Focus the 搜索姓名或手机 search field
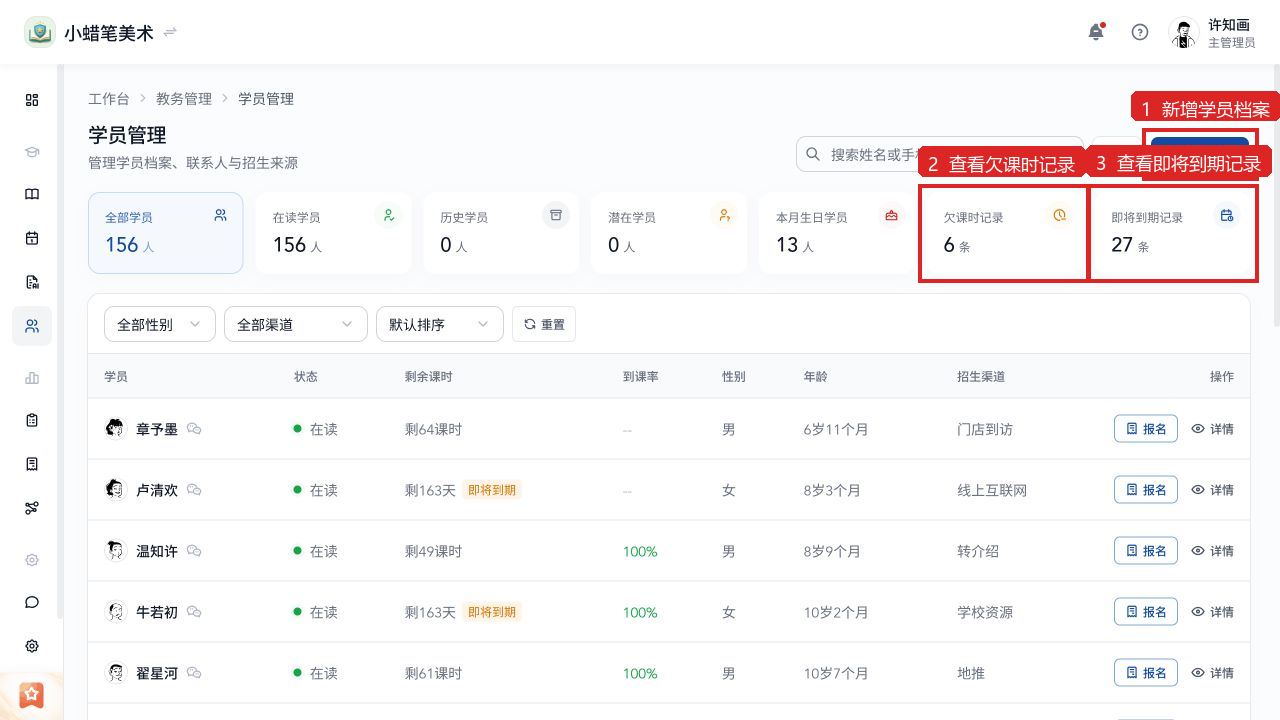This screenshot has height=720, width=1280. pyautogui.click(x=940, y=154)
